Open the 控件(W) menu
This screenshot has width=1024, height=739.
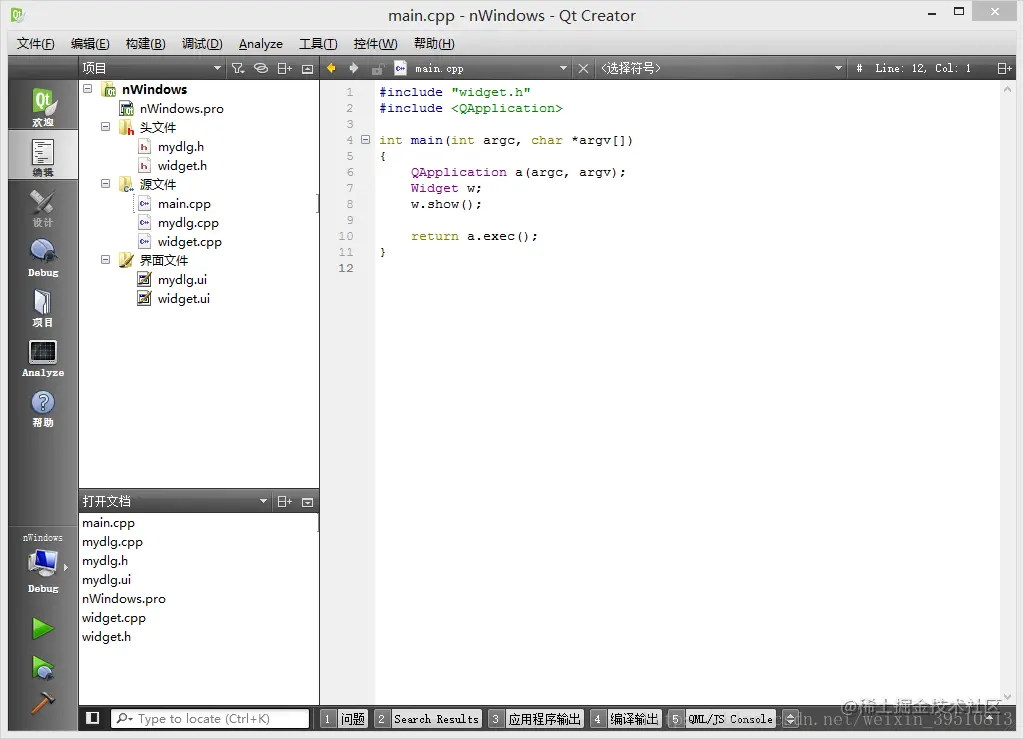(376, 44)
